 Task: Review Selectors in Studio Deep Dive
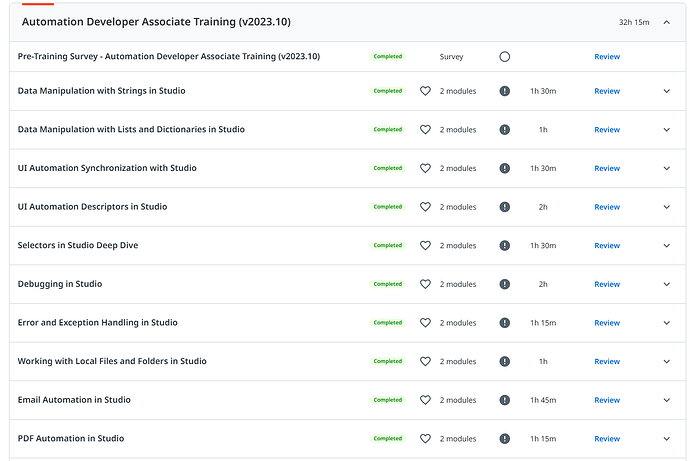(607, 245)
